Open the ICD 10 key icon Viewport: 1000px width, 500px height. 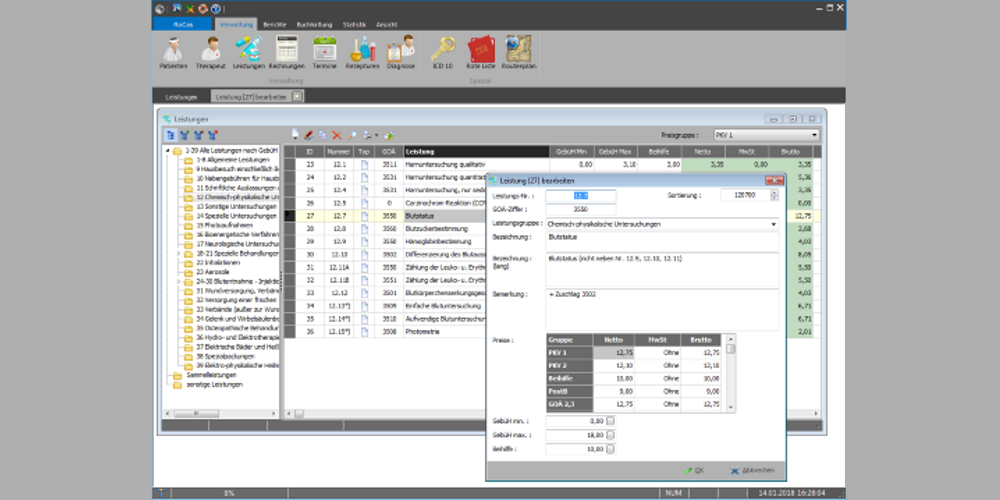tap(443, 52)
